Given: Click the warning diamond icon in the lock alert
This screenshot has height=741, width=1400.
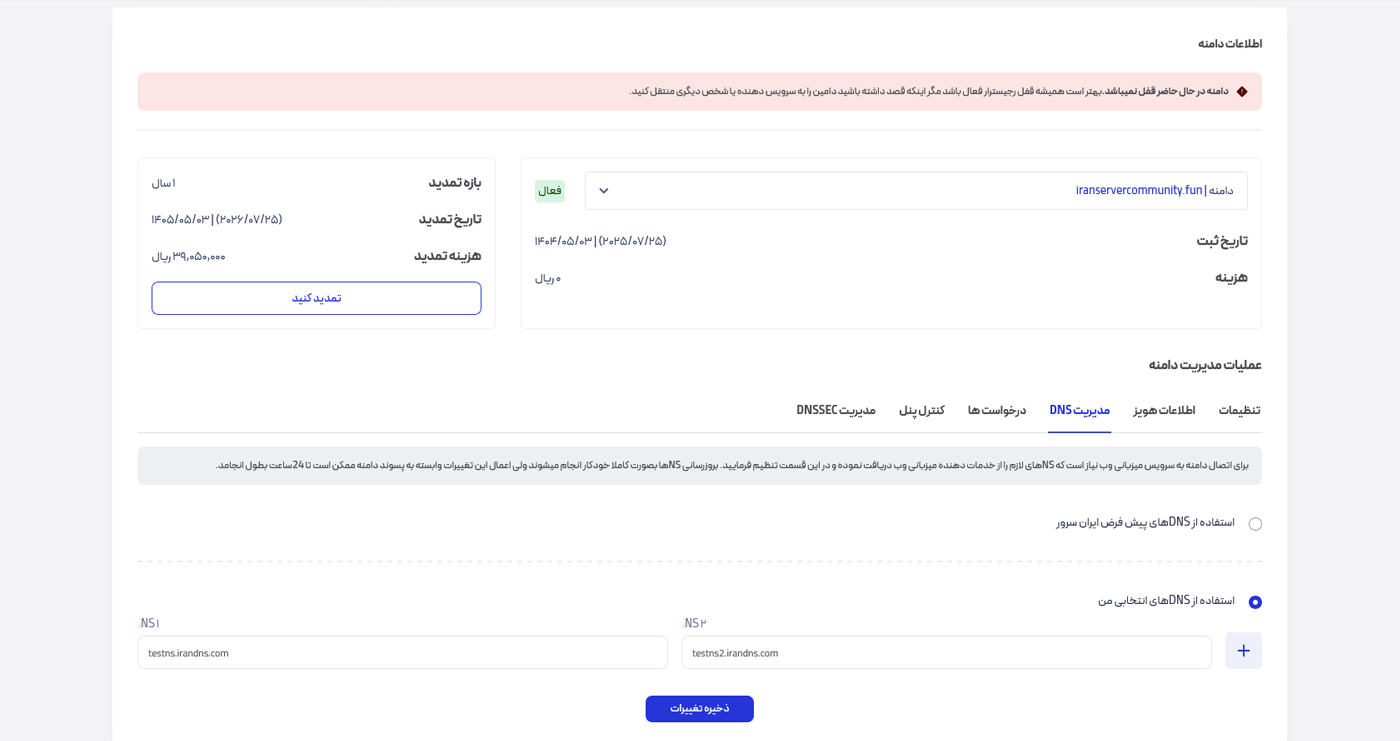Looking at the screenshot, I should click(x=1242, y=91).
